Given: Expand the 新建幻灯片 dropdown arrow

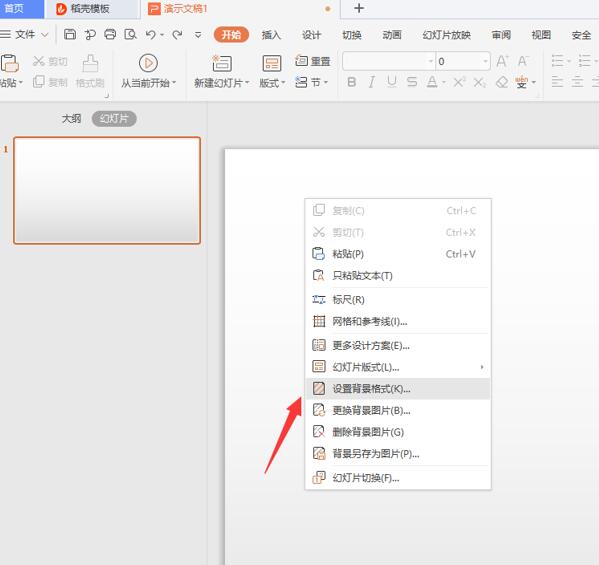Looking at the screenshot, I should (247, 82).
